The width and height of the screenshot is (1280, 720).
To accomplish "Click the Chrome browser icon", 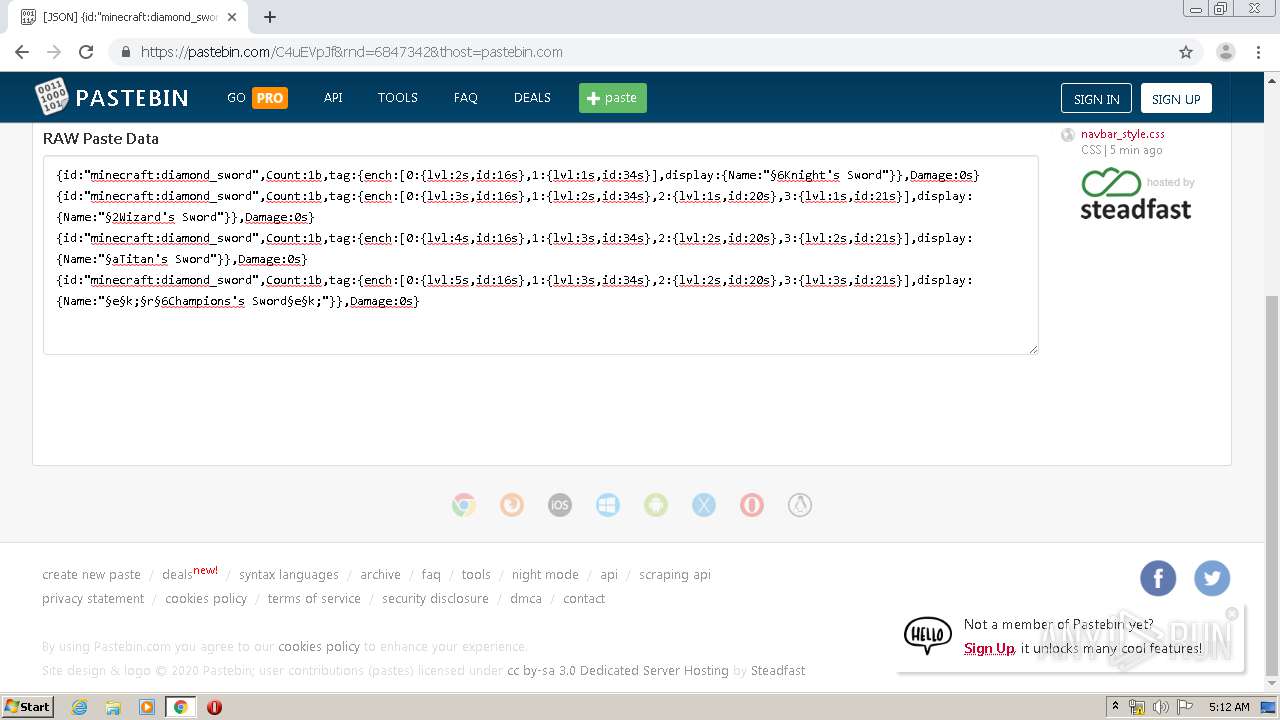I will [463, 505].
